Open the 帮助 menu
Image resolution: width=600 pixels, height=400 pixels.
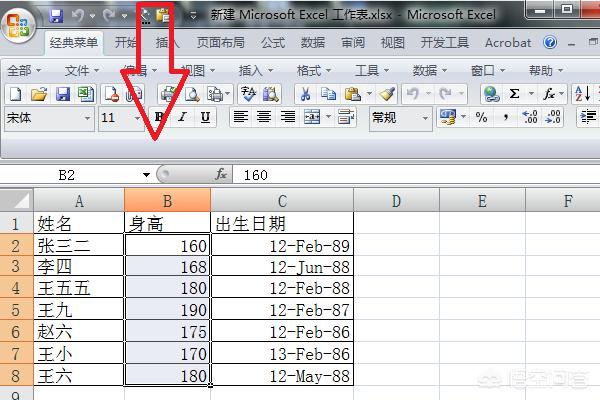point(546,71)
